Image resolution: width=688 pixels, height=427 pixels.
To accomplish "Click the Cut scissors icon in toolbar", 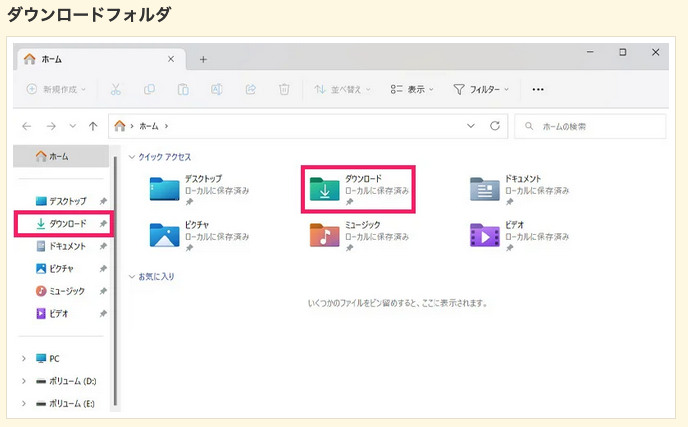I will click(x=115, y=90).
